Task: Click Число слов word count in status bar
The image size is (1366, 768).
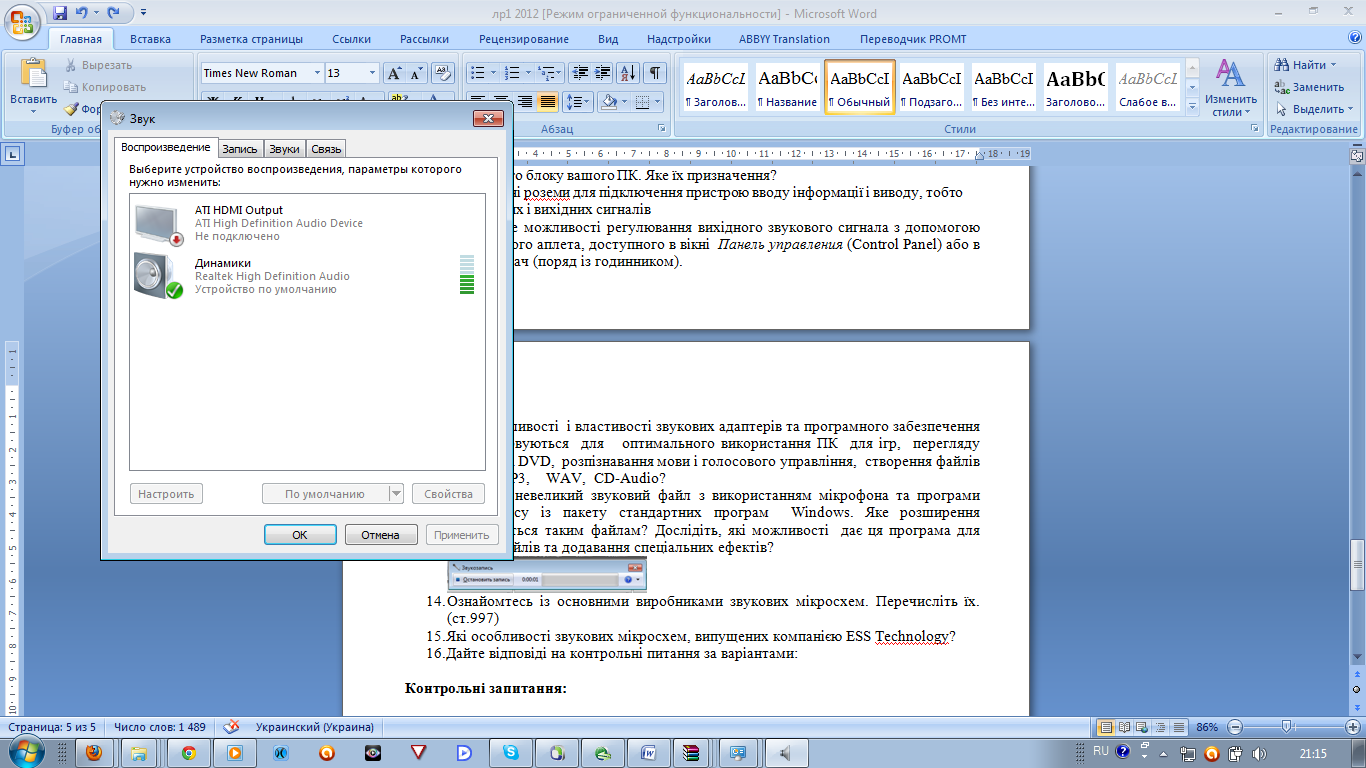Action: (160, 727)
